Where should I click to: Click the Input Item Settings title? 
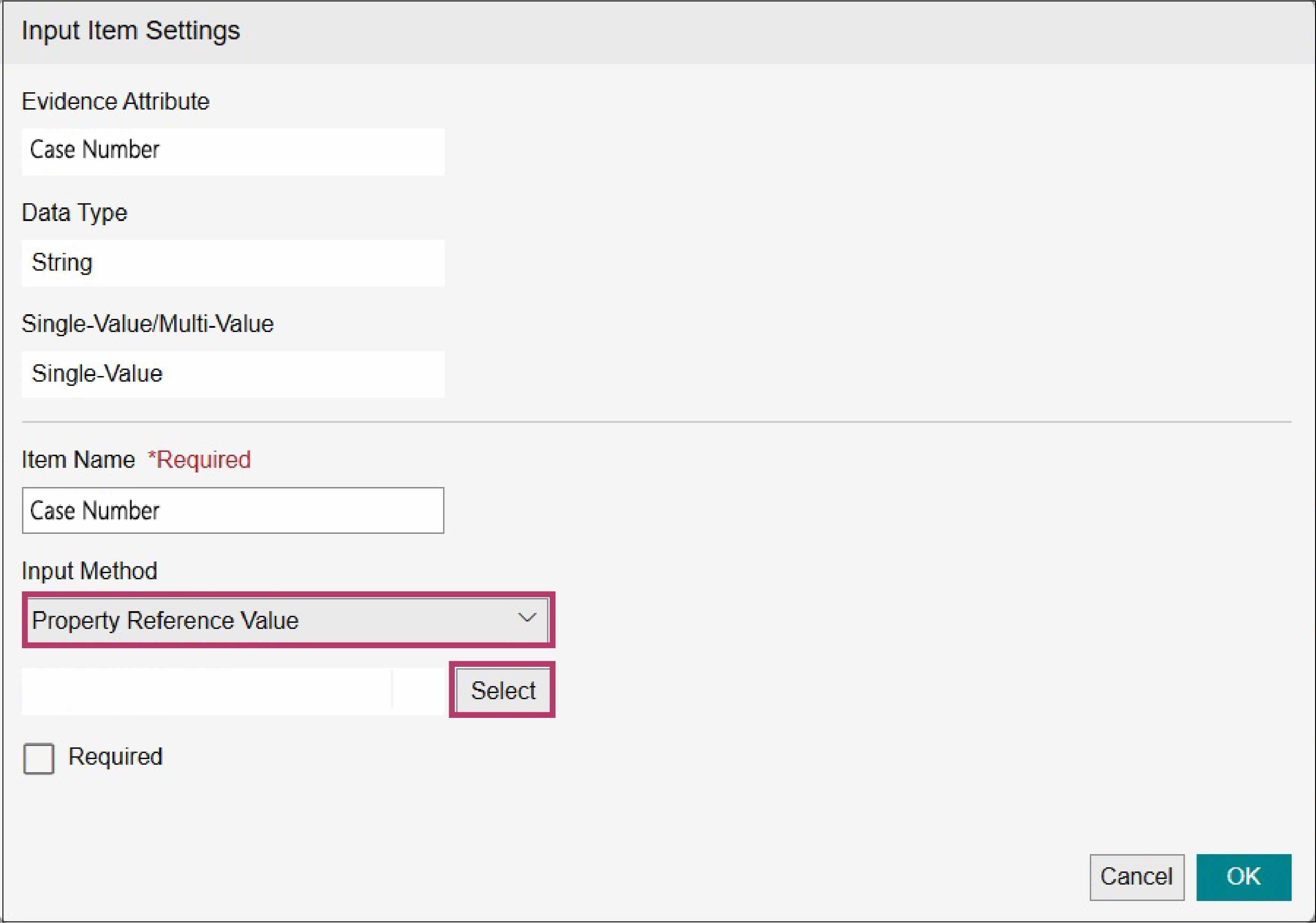[x=131, y=31]
